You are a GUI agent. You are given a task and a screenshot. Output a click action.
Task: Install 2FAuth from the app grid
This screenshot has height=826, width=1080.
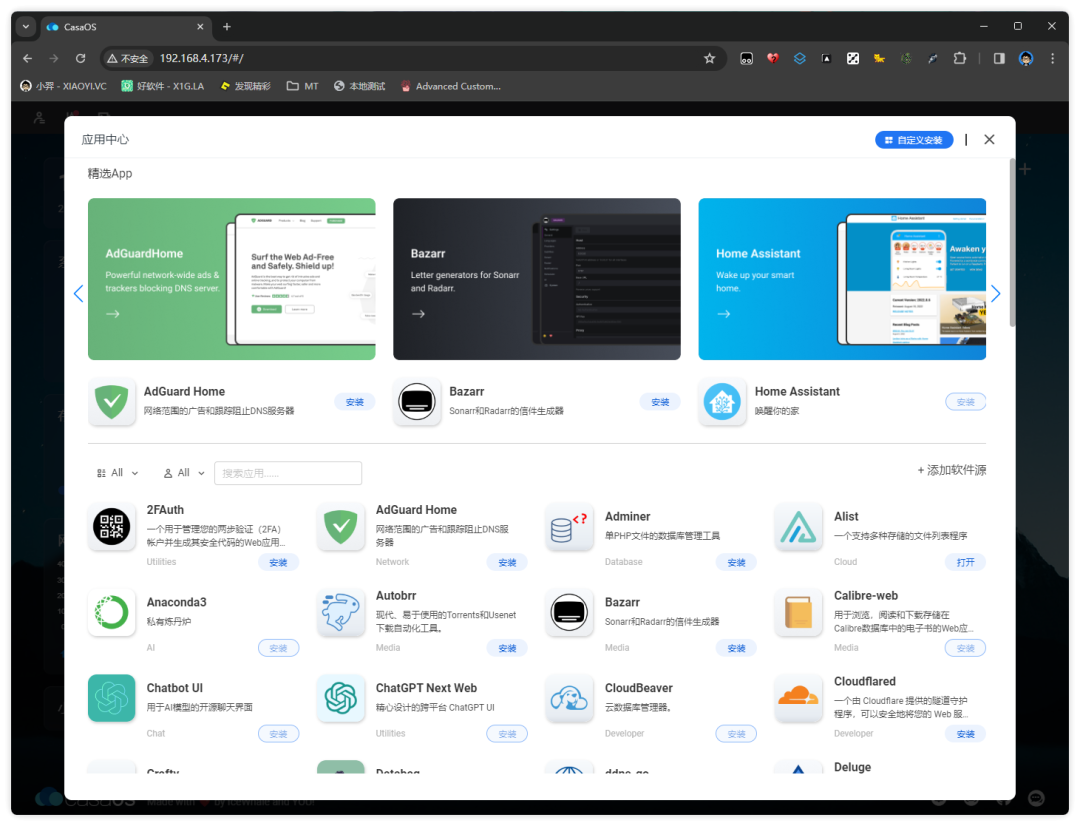[278, 563]
